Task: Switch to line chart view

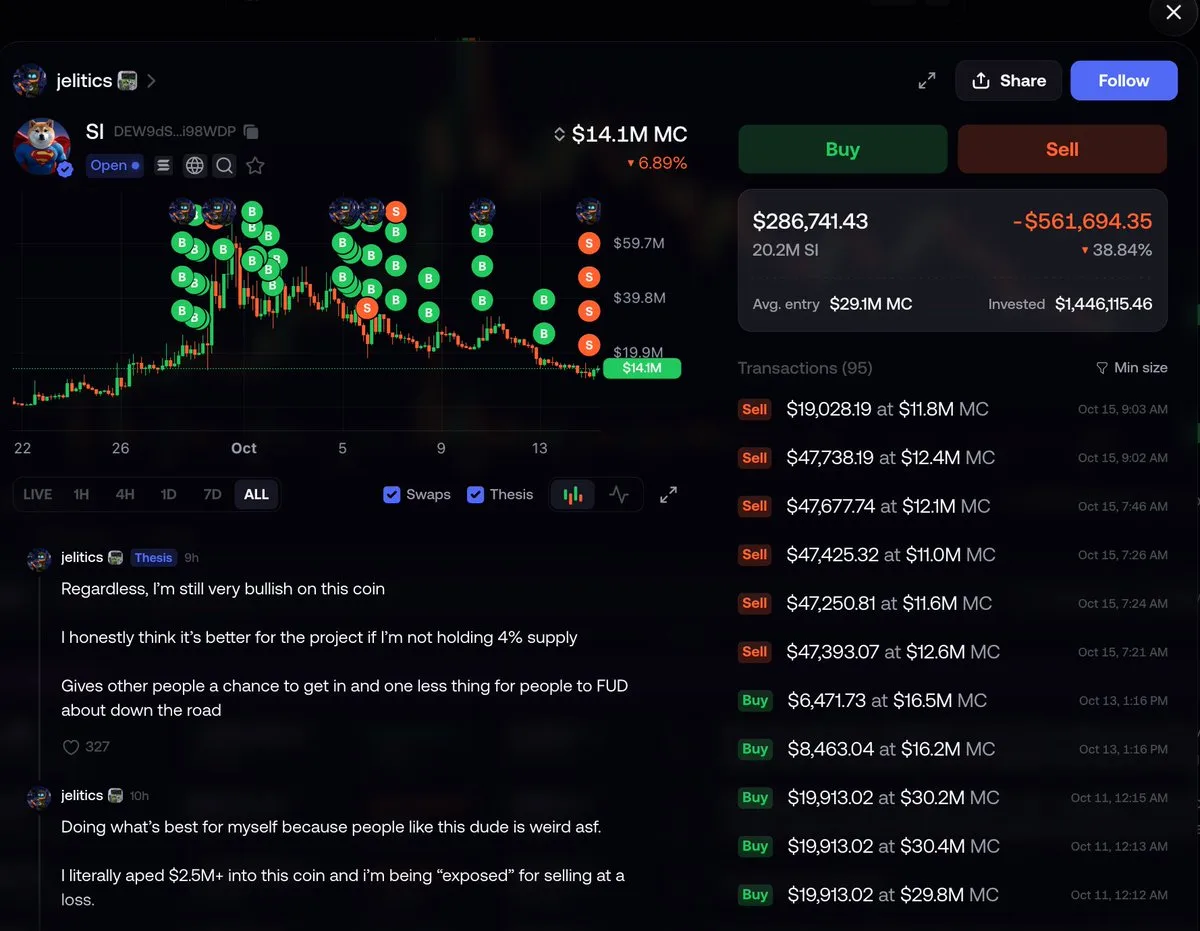Action: pyautogui.click(x=619, y=494)
